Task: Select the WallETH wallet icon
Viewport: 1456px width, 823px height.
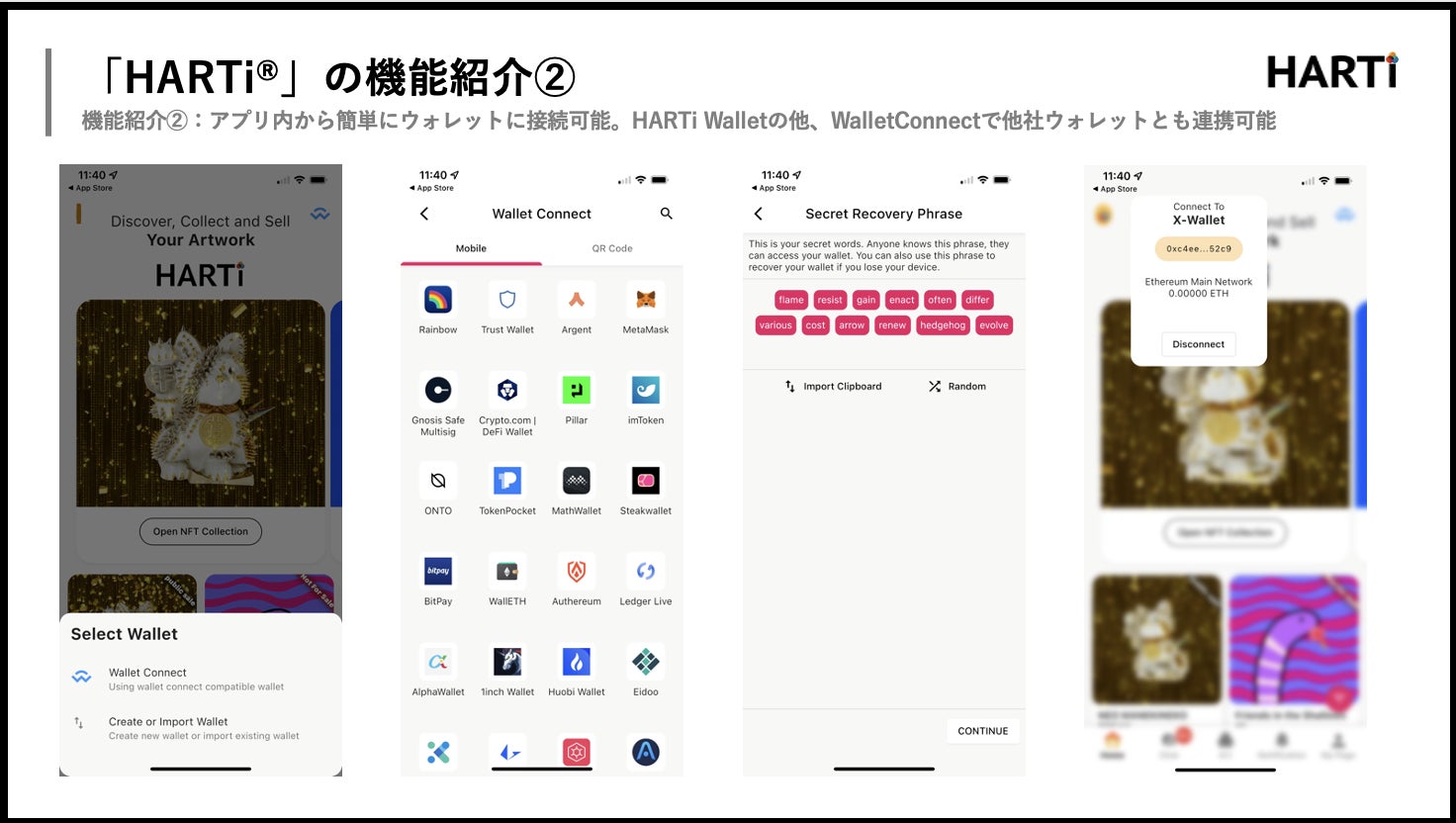Action: pos(507,571)
